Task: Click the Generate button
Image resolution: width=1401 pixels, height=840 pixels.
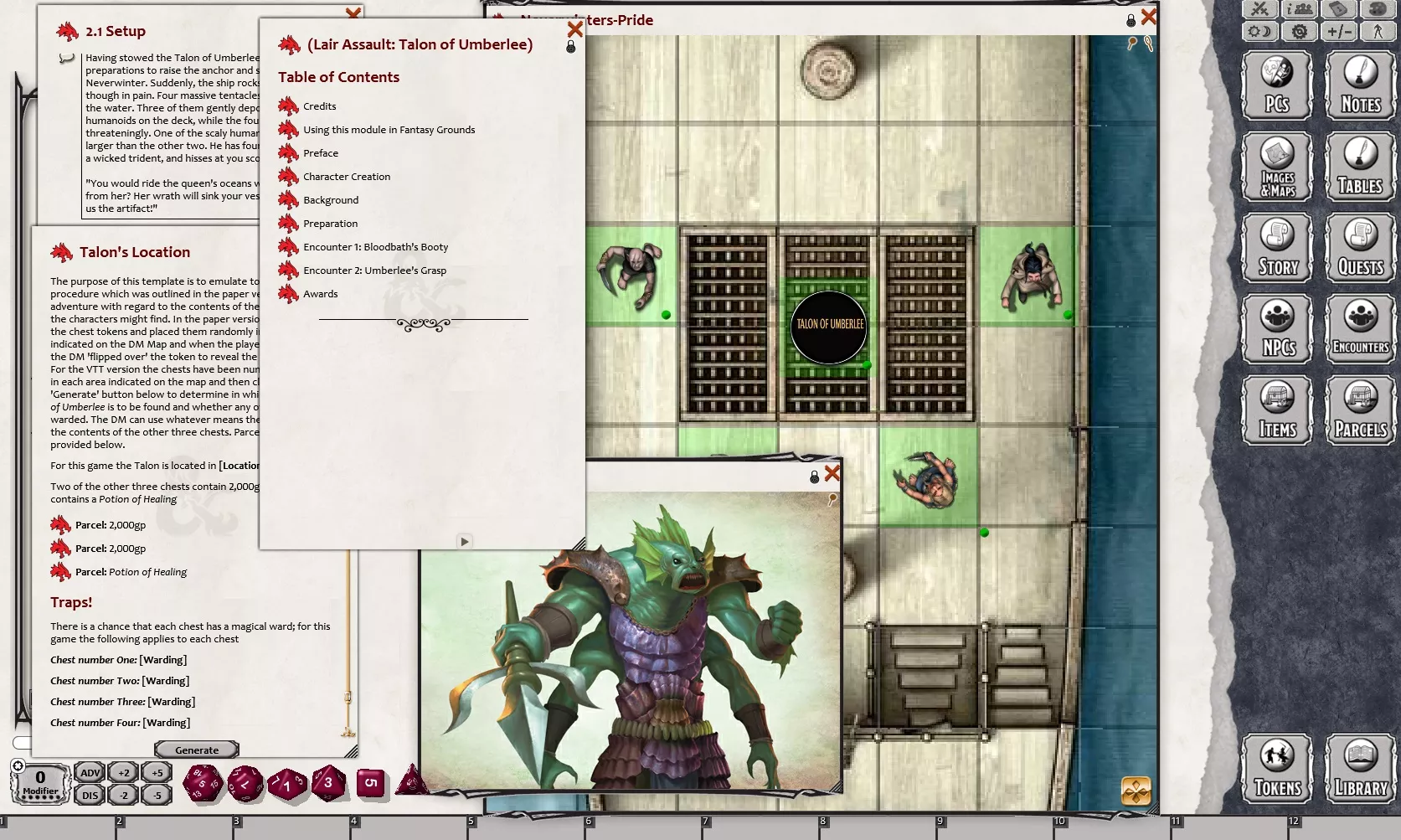Action: (197, 750)
